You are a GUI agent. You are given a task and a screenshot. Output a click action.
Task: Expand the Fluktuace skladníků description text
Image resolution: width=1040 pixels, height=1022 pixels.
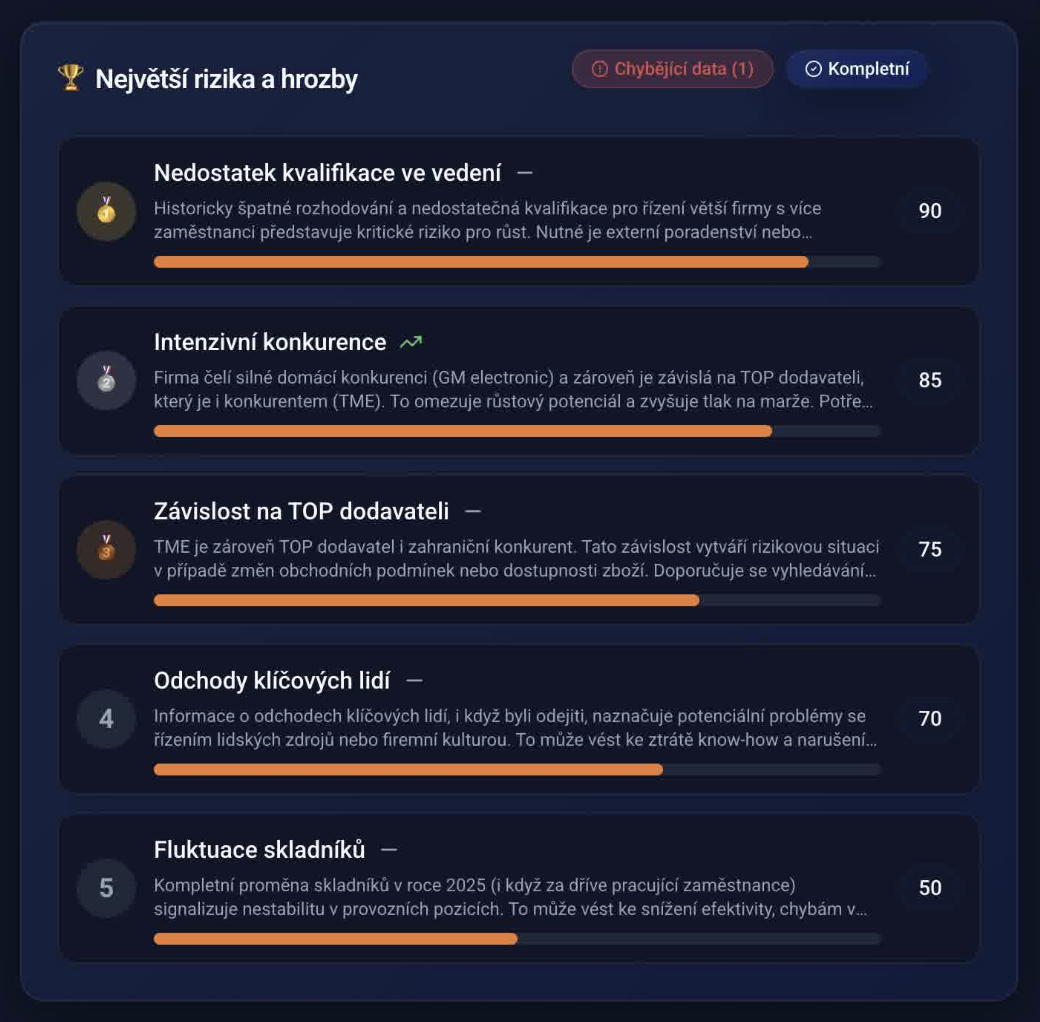(x=510, y=897)
